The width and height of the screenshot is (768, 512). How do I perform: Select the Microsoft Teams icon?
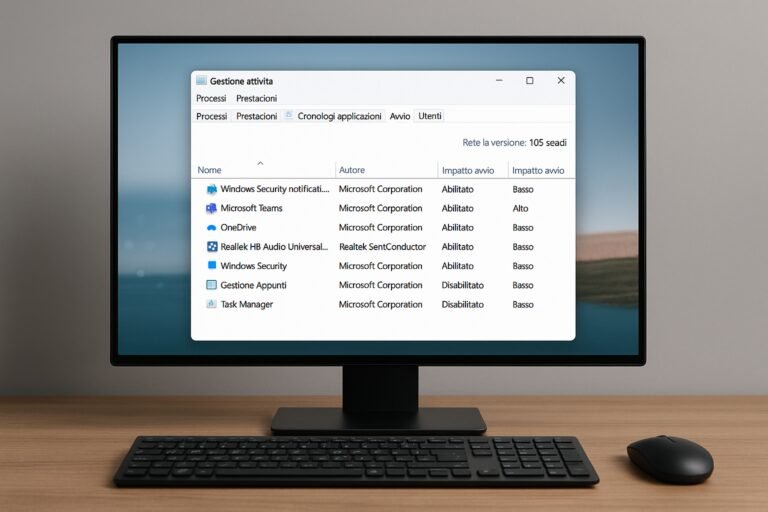(x=211, y=208)
